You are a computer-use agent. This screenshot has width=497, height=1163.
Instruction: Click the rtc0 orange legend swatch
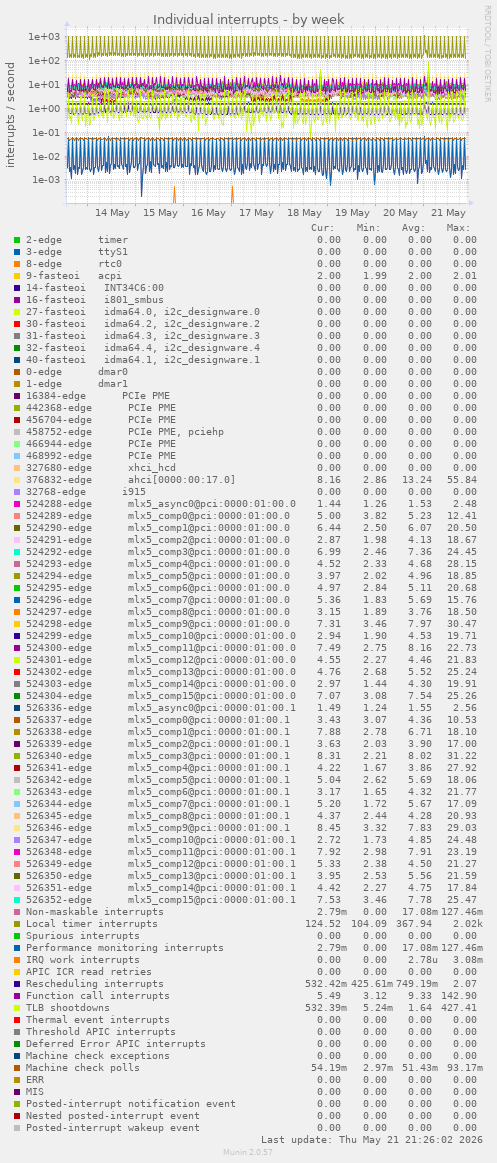tap(17, 264)
